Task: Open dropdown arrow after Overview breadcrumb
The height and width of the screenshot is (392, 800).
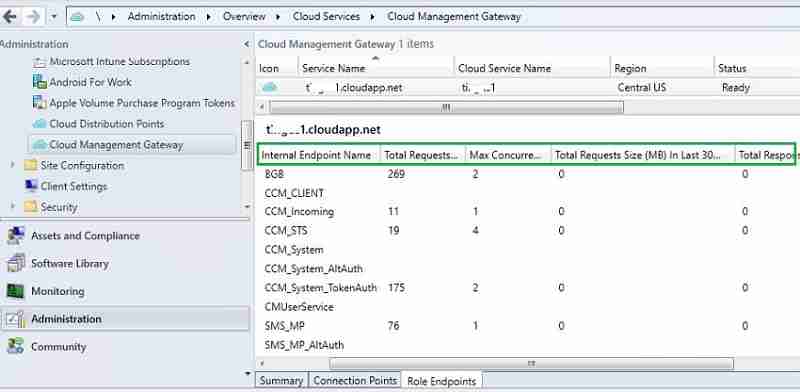Action: click(278, 17)
